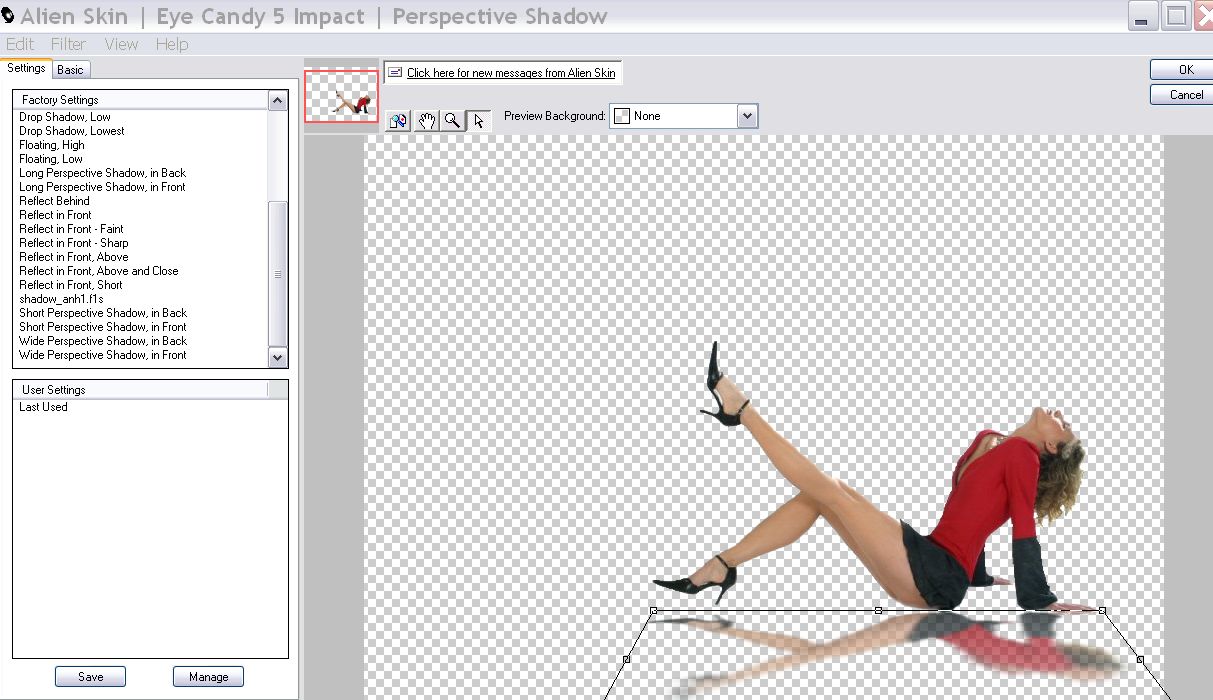The image size is (1213, 700).
Task: Open the Filter menu
Action: coord(68,44)
